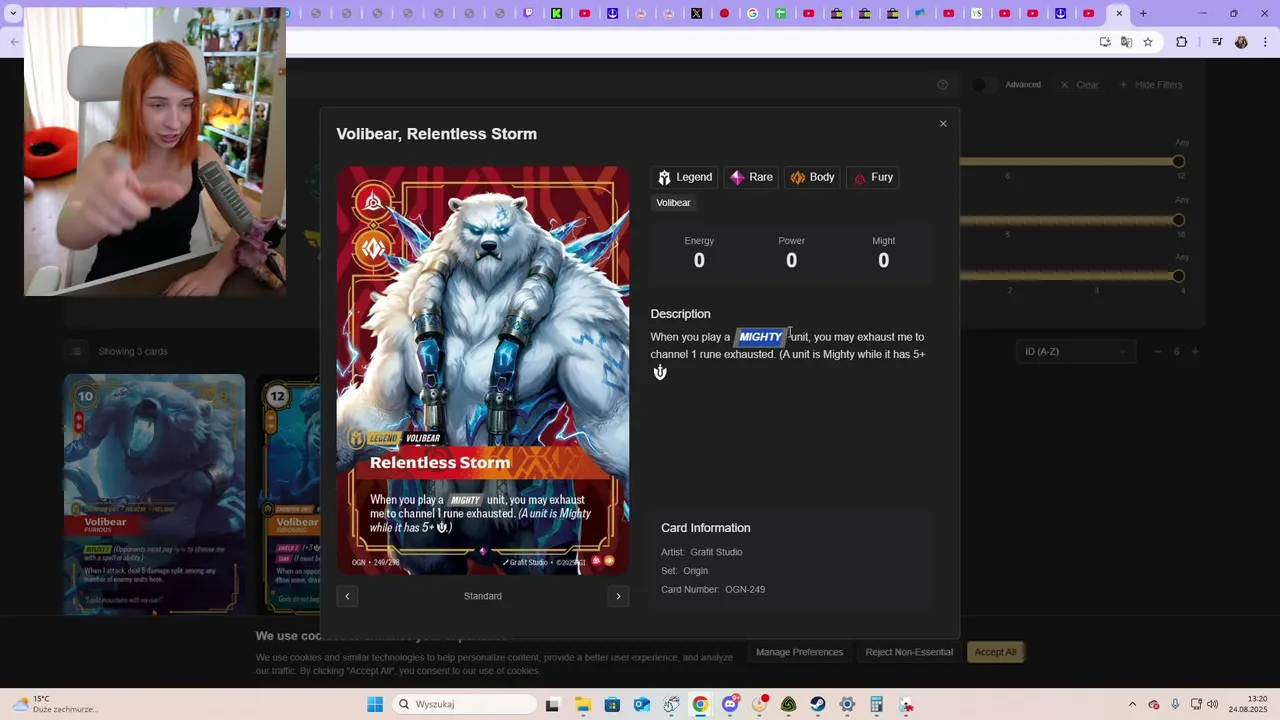The width and height of the screenshot is (1280, 720).
Task: Bookmark this page with the star icon
Action: point(1148,42)
